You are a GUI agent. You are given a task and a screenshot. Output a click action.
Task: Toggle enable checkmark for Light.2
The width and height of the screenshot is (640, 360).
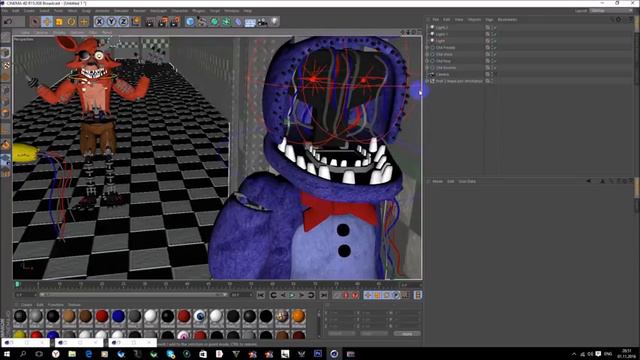(494, 27)
